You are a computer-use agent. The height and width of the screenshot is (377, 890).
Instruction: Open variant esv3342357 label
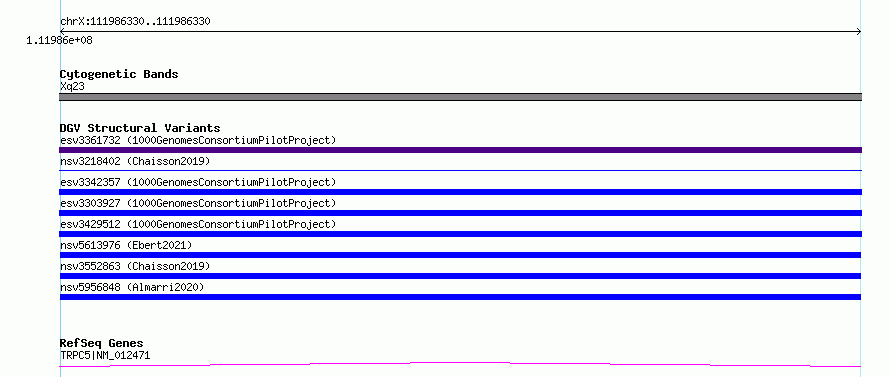coord(198,182)
